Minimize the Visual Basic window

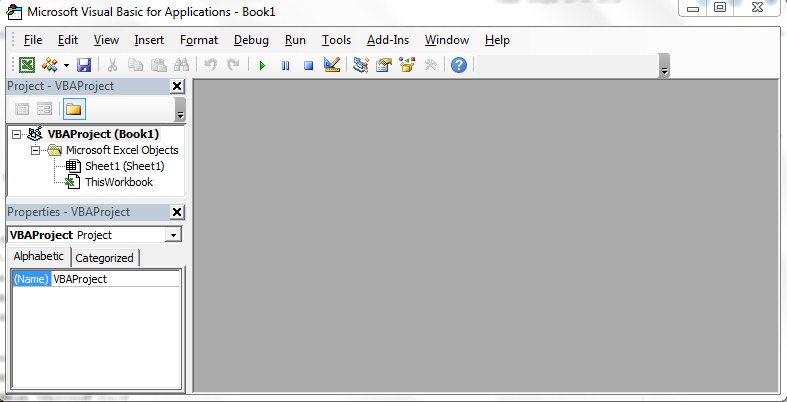tap(693, 8)
